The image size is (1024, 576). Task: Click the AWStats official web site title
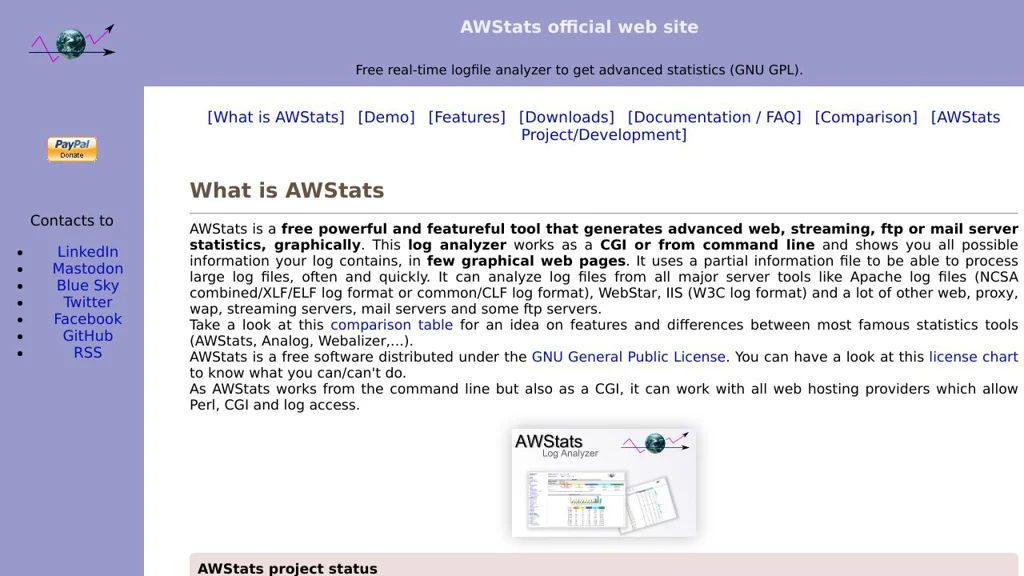(579, 27)
